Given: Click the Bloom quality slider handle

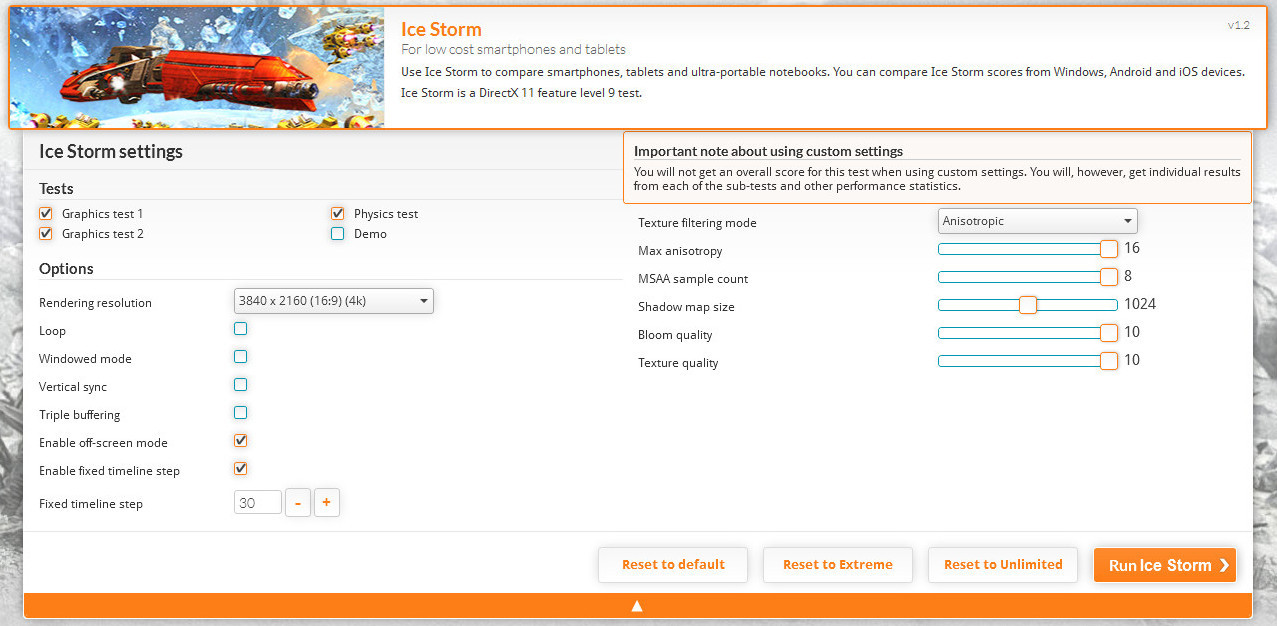Looking at the screenshot, I should point(1108,333).
